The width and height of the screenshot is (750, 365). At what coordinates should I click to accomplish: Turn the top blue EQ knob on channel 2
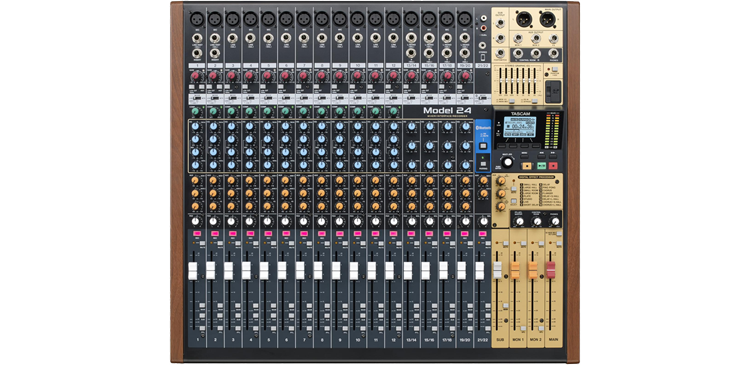[x=214, y=127]
